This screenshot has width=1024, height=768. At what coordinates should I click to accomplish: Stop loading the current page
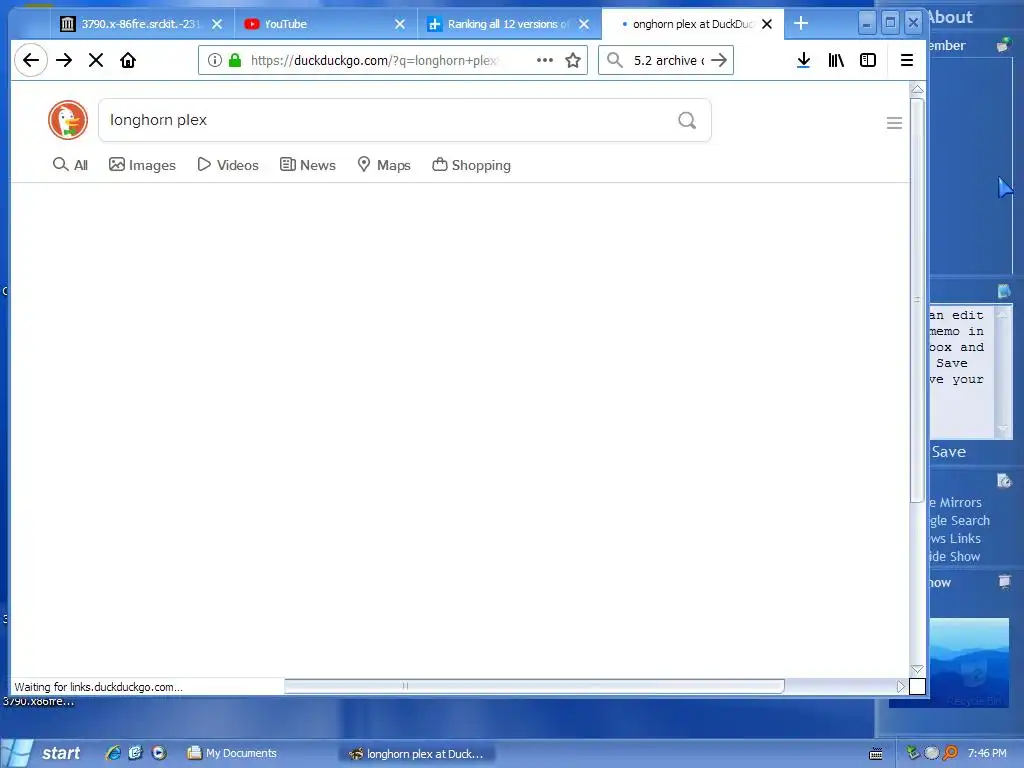(x=95, y=60)
